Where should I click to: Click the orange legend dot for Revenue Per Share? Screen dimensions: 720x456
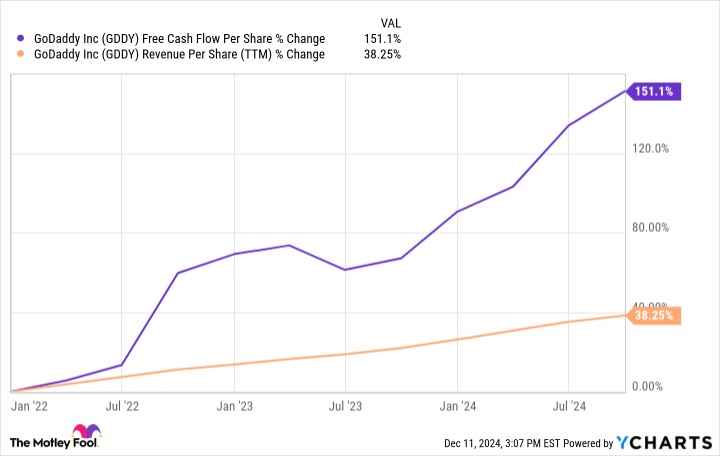20,54
